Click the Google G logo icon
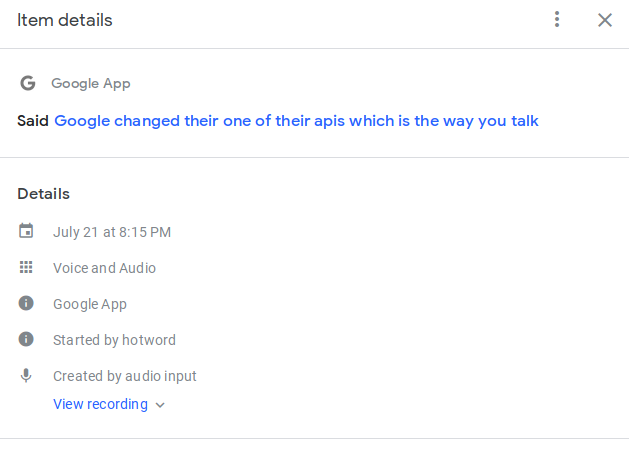The image size is (629, 449). [28, 83]
